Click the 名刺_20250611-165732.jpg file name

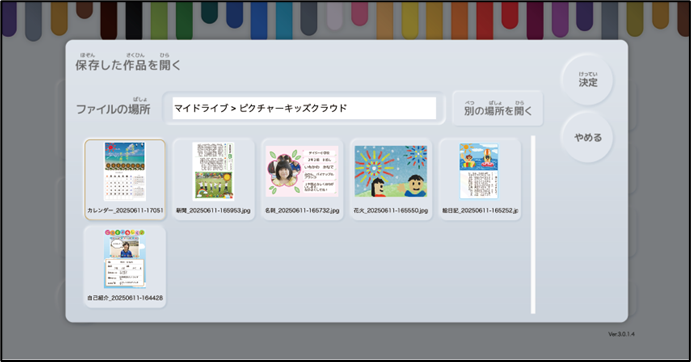point(302,211)
